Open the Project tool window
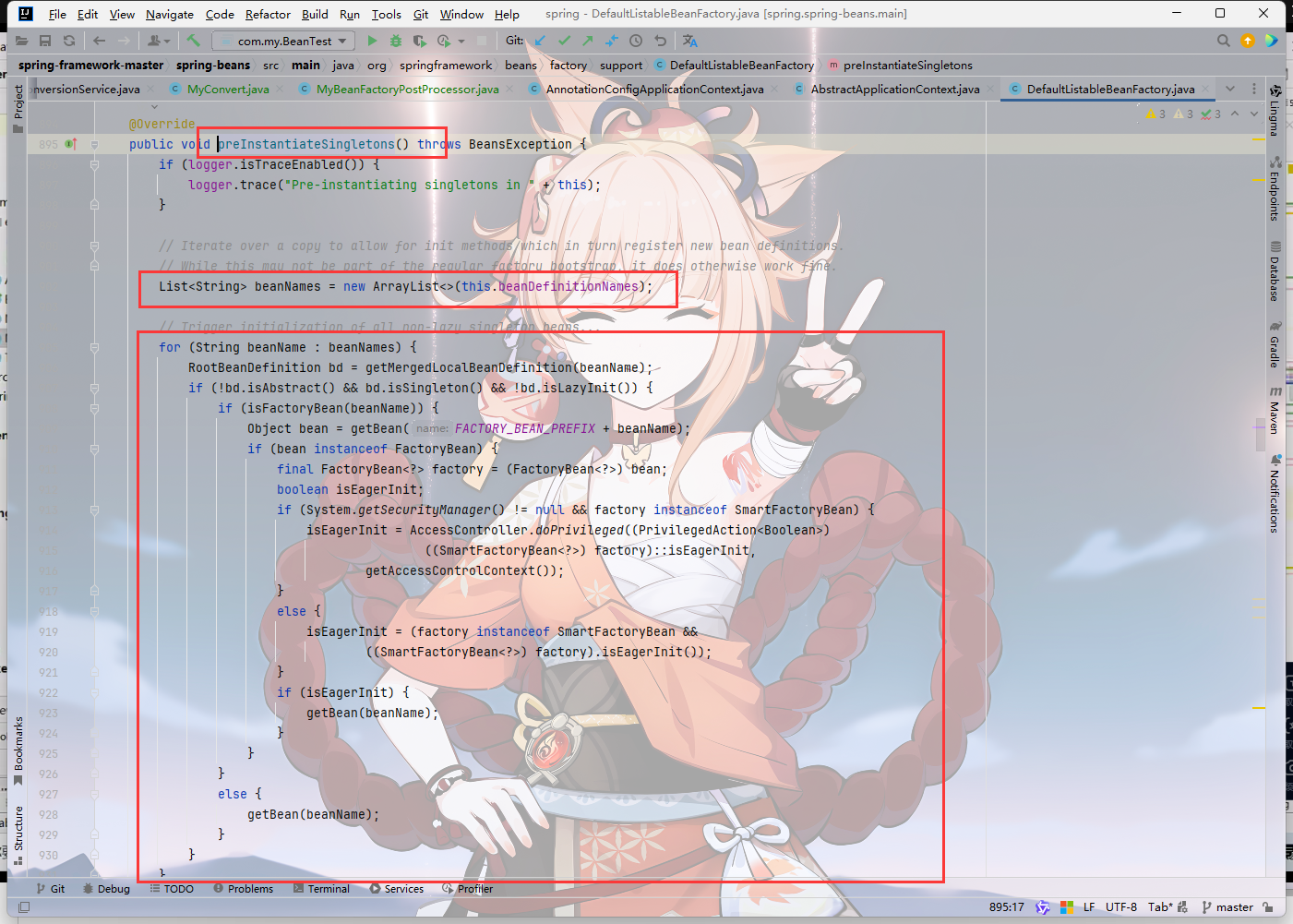The image size is (1293, 924). 18,108
